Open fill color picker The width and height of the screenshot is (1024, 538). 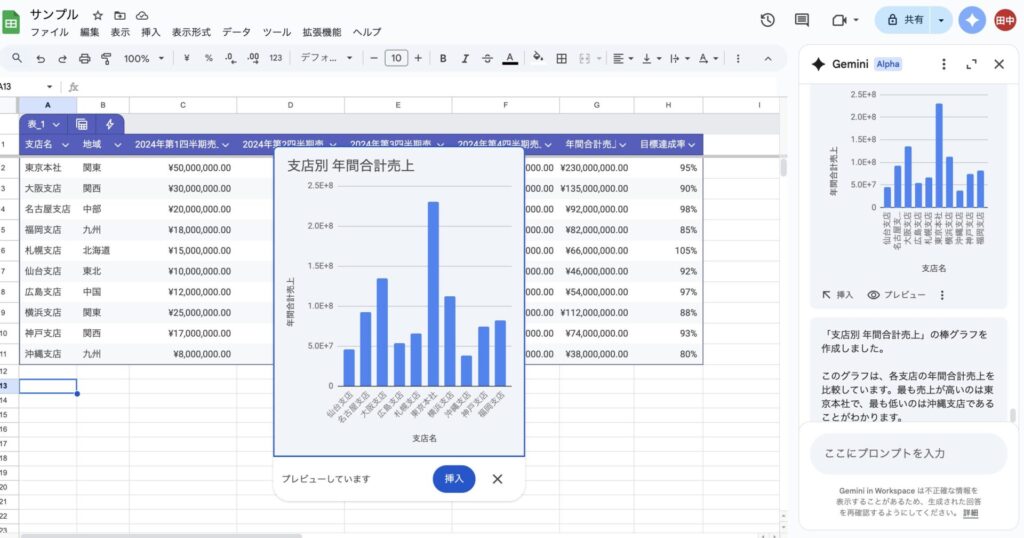click(537, 57)
